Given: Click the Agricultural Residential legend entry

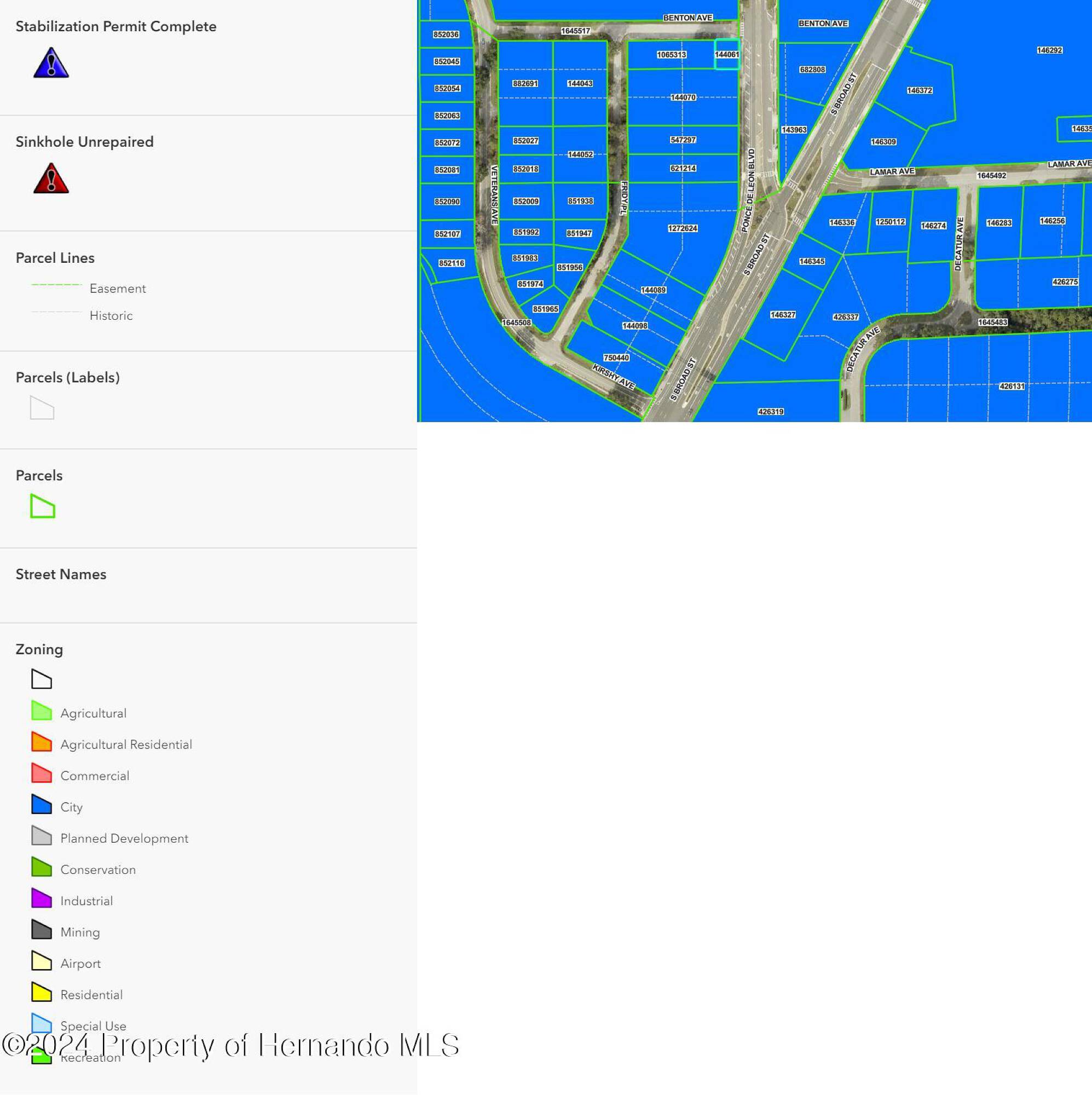Looking at the screenshot, I should pyautogui.click(x=126, y=744).
